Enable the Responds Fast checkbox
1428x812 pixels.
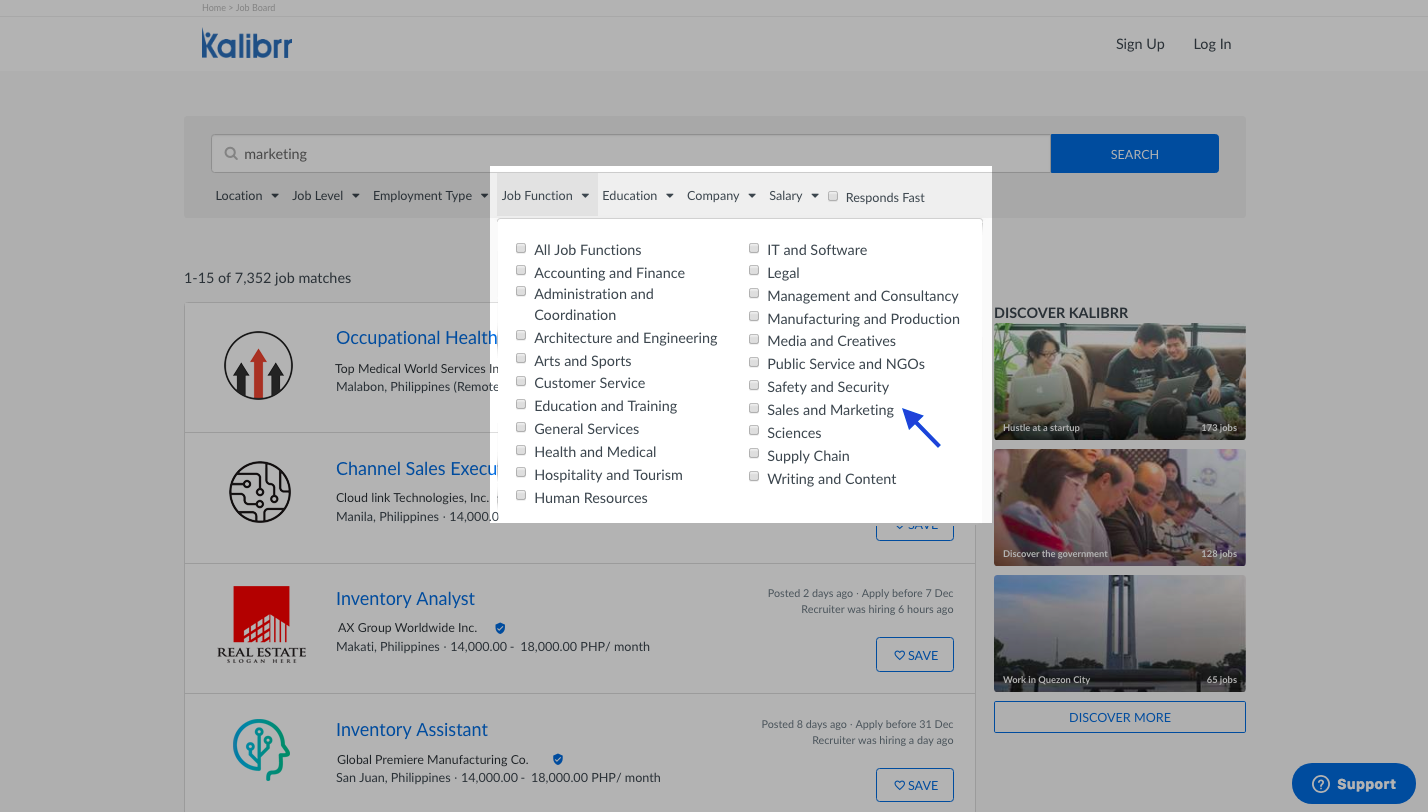(833, 197)
